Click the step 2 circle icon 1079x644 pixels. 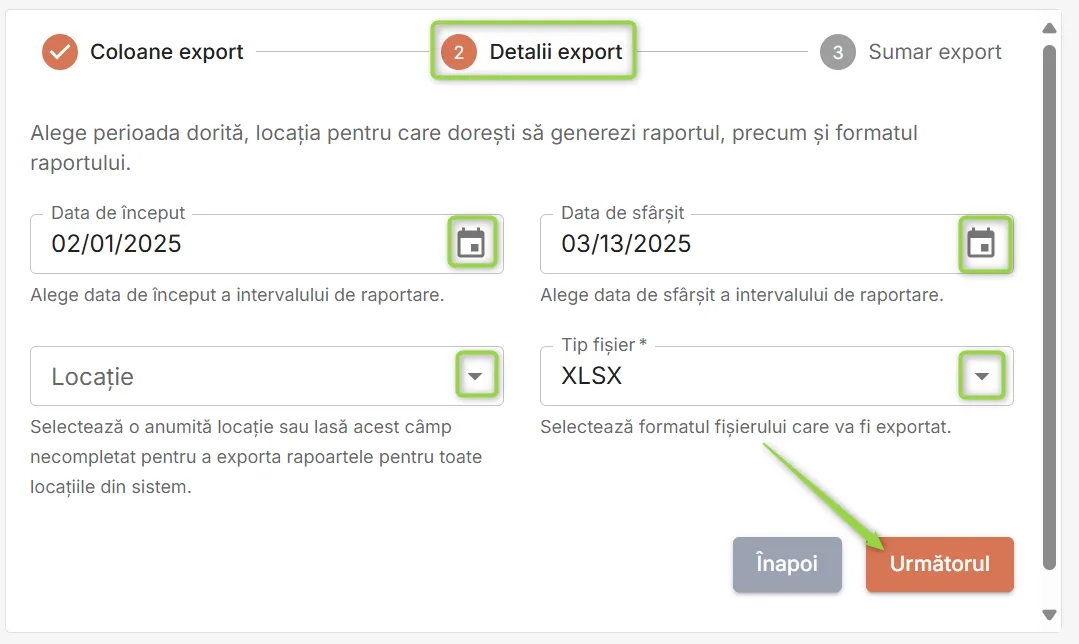[x=458, y=52]
